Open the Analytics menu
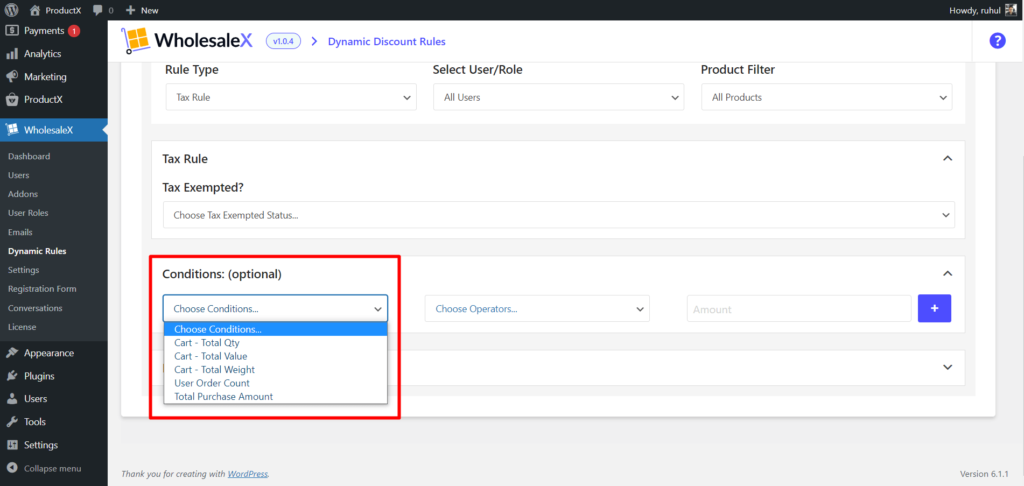1024x486 pixels. (42, 54)
